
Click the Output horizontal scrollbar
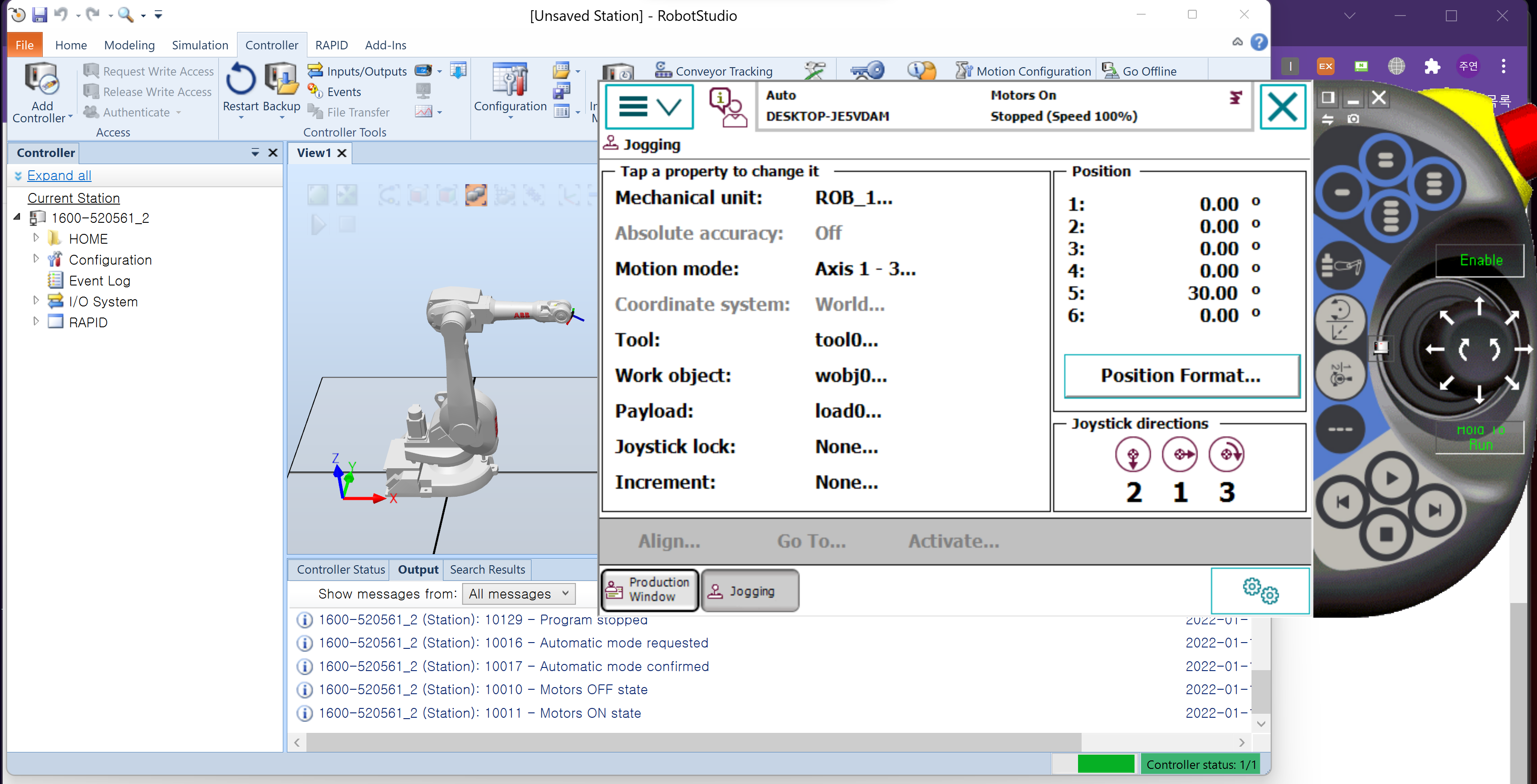[693, 742]
